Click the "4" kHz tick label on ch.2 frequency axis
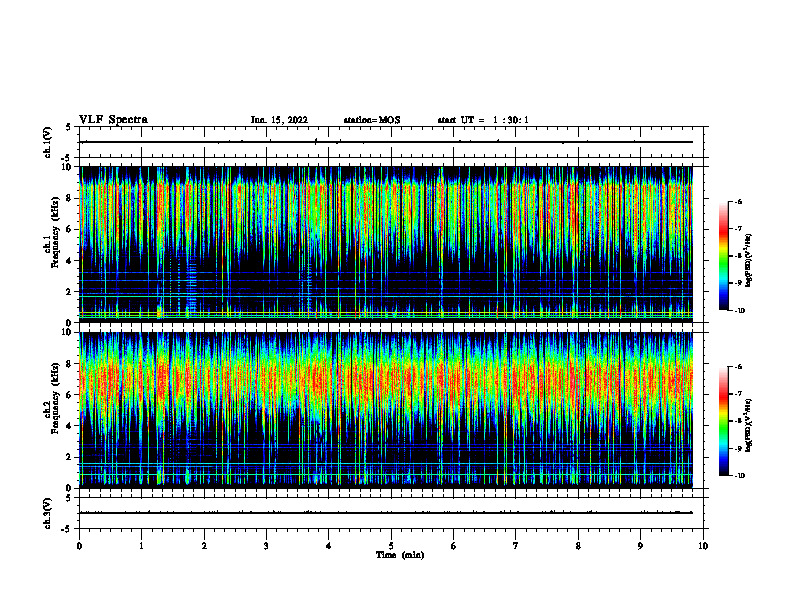Image resolution: width=792 pixels, height=612 pixels. click(71, 426)
